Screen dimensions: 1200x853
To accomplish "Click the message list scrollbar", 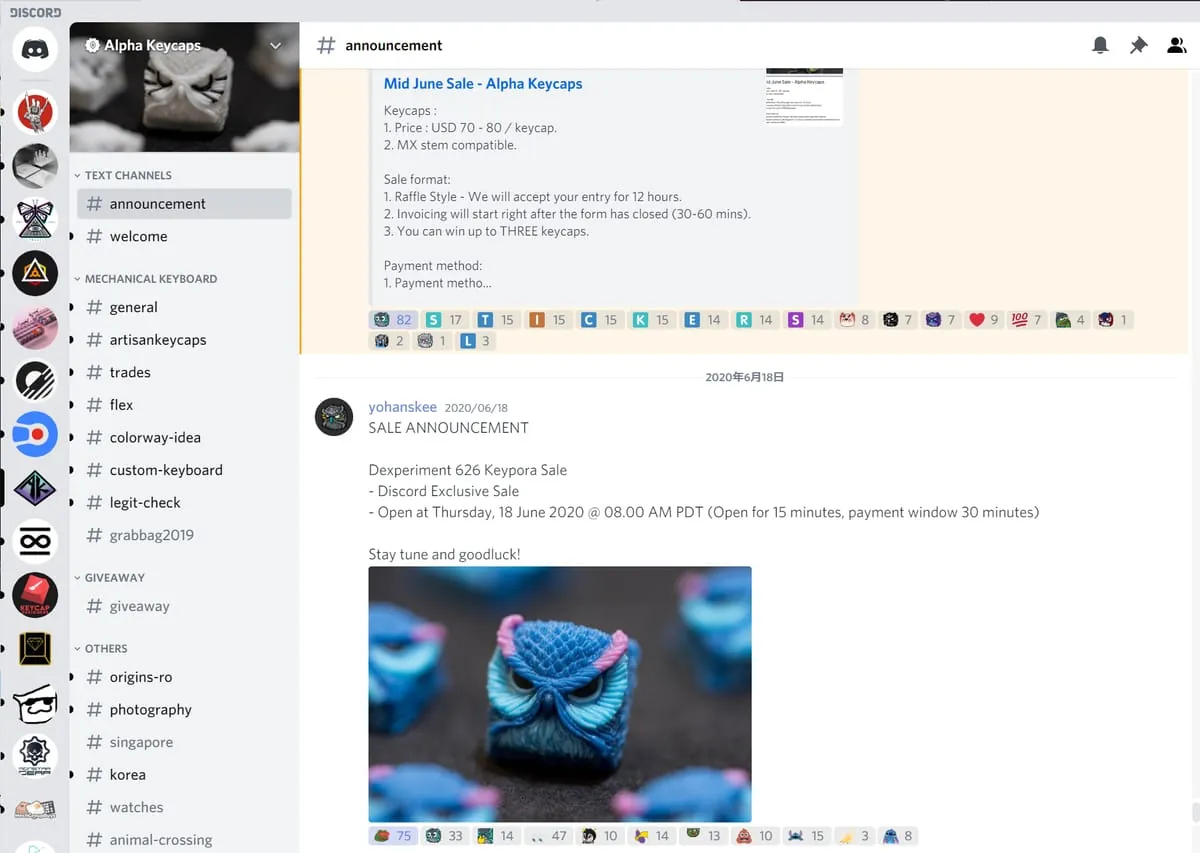I will tap(1194, 812).
